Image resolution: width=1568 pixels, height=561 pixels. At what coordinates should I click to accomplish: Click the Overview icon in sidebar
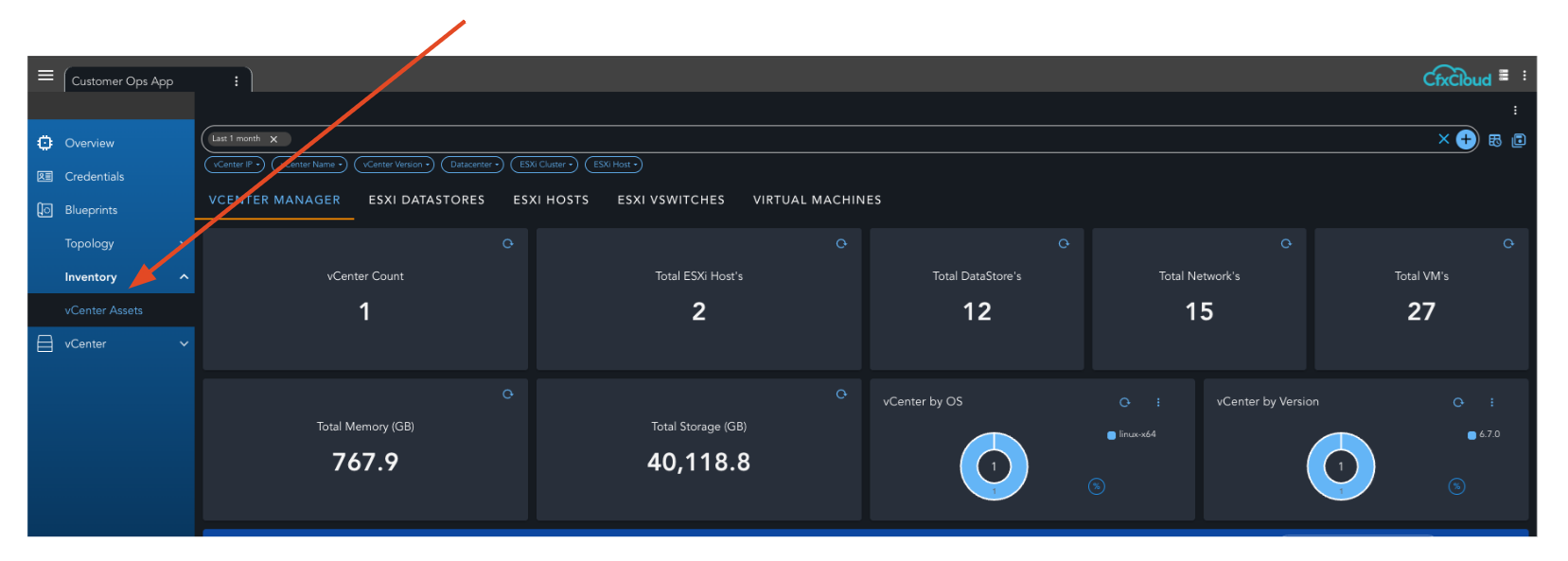44,143
